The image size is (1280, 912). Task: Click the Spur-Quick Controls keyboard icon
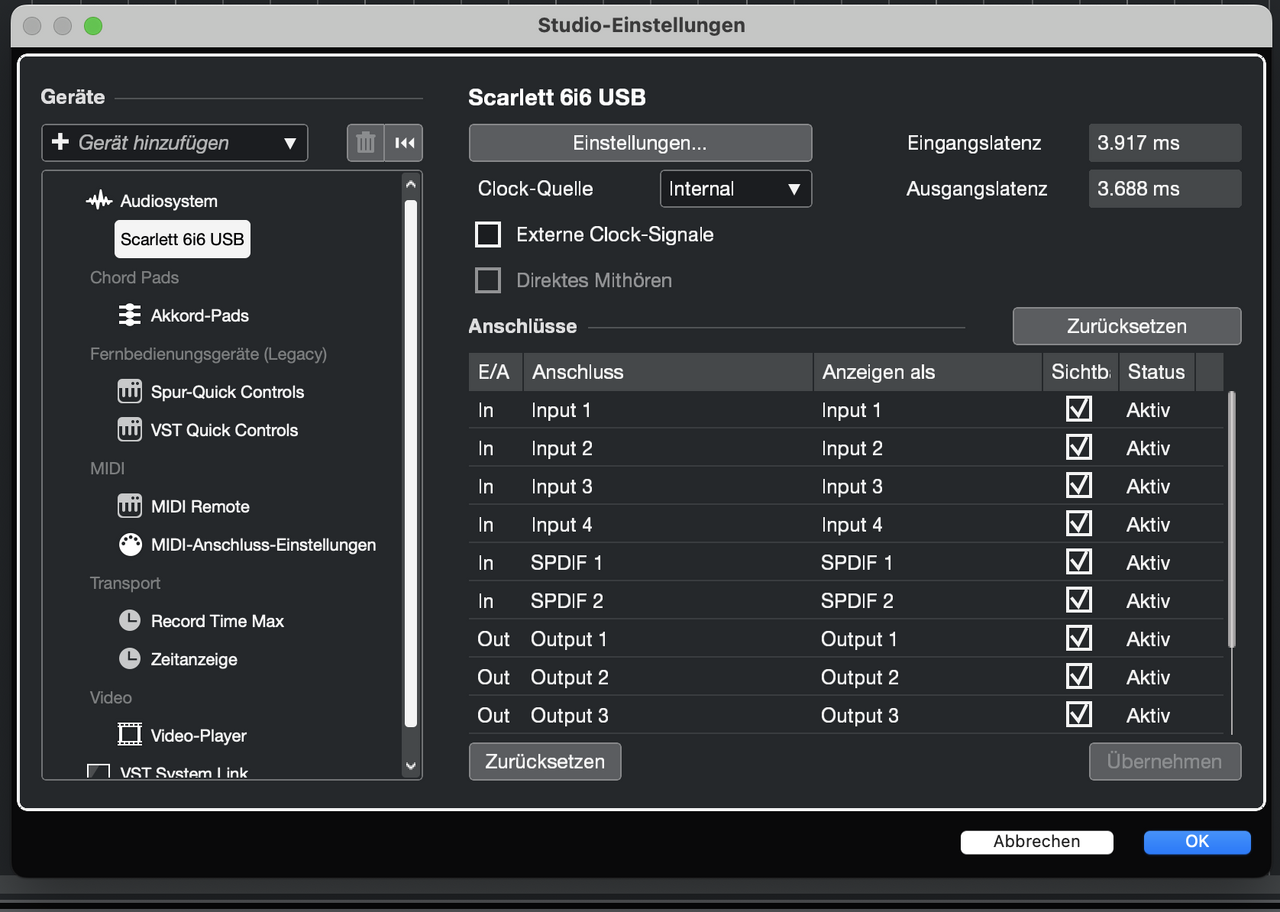129,392
